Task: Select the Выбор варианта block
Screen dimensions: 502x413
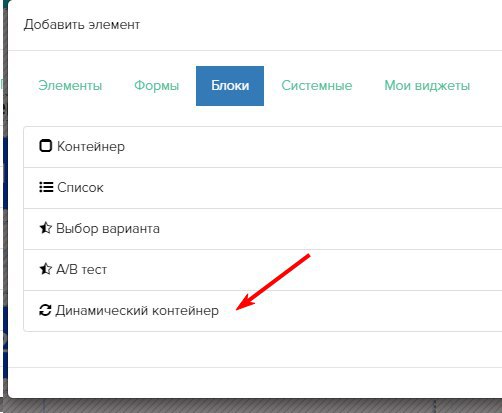Action: [x=263, y=229]
